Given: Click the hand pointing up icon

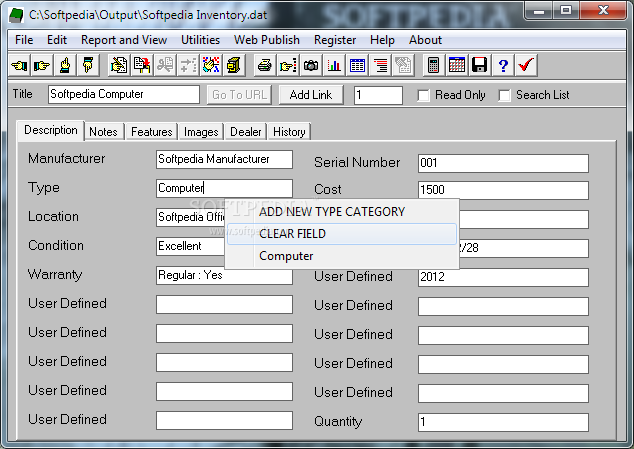Looking at the screenshot, I should (65, 65).
